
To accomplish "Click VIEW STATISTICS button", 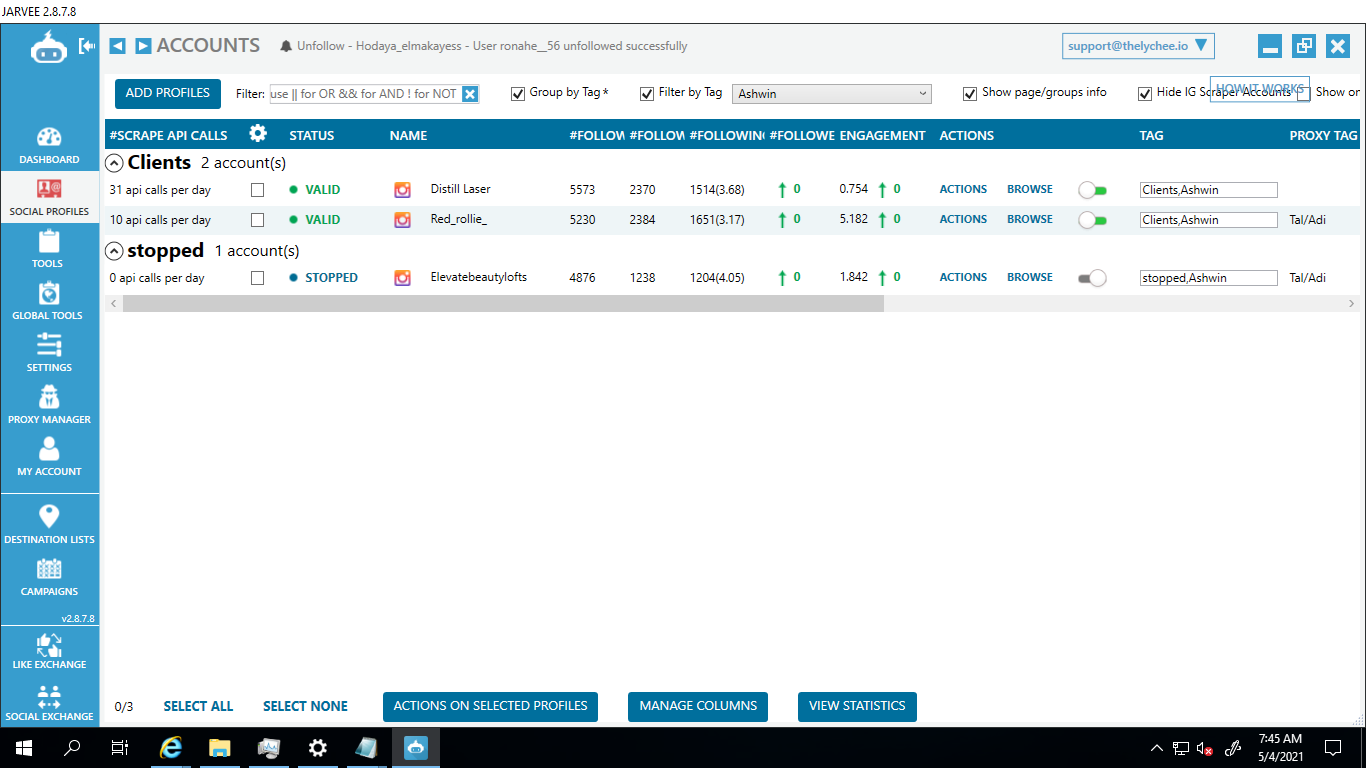I will (x=857, y=706).
